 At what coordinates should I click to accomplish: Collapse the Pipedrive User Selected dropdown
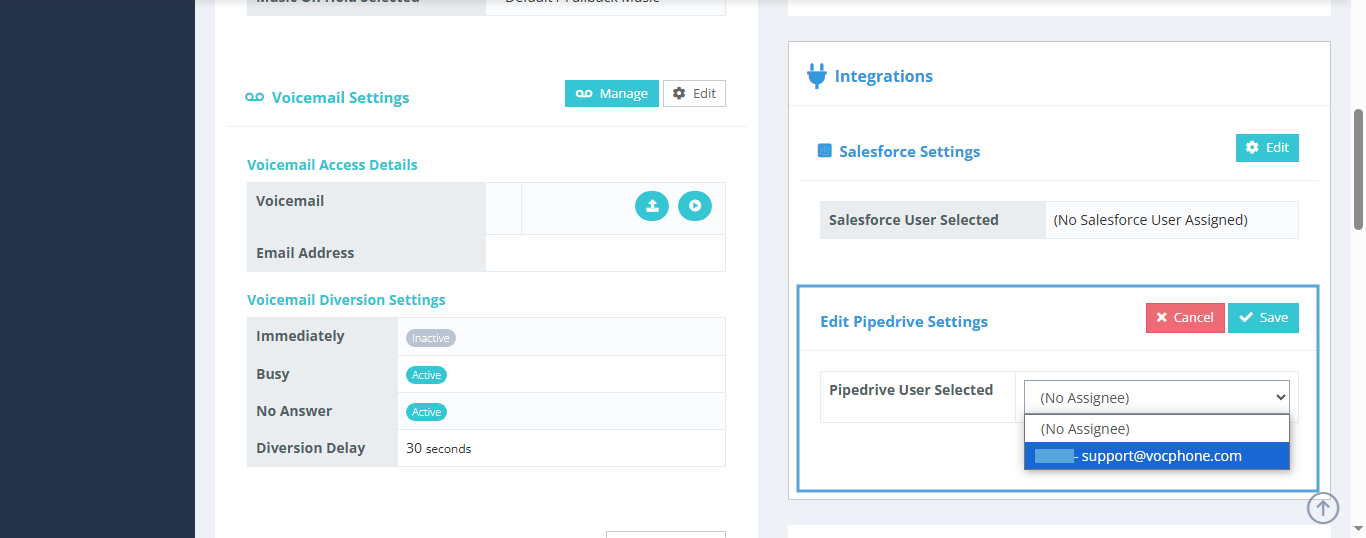1156,397
